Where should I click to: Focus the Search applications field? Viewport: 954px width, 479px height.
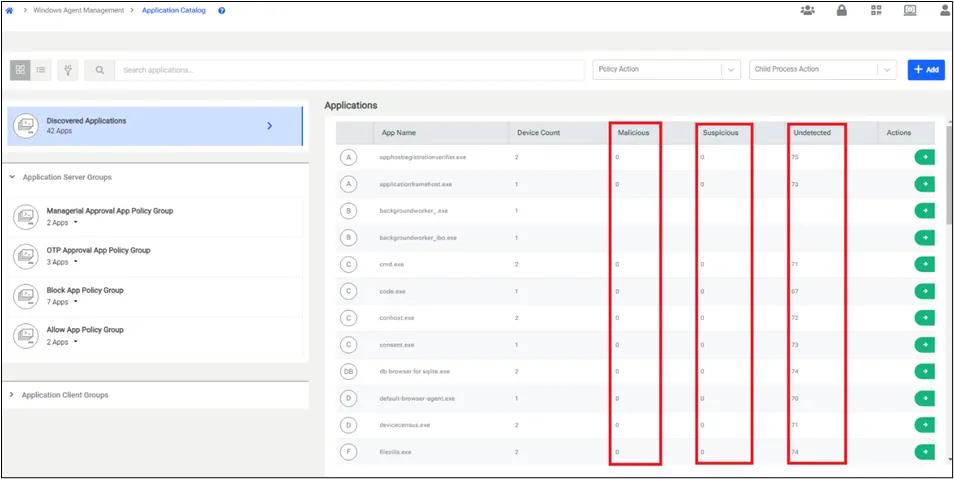[x=350, y=70]
